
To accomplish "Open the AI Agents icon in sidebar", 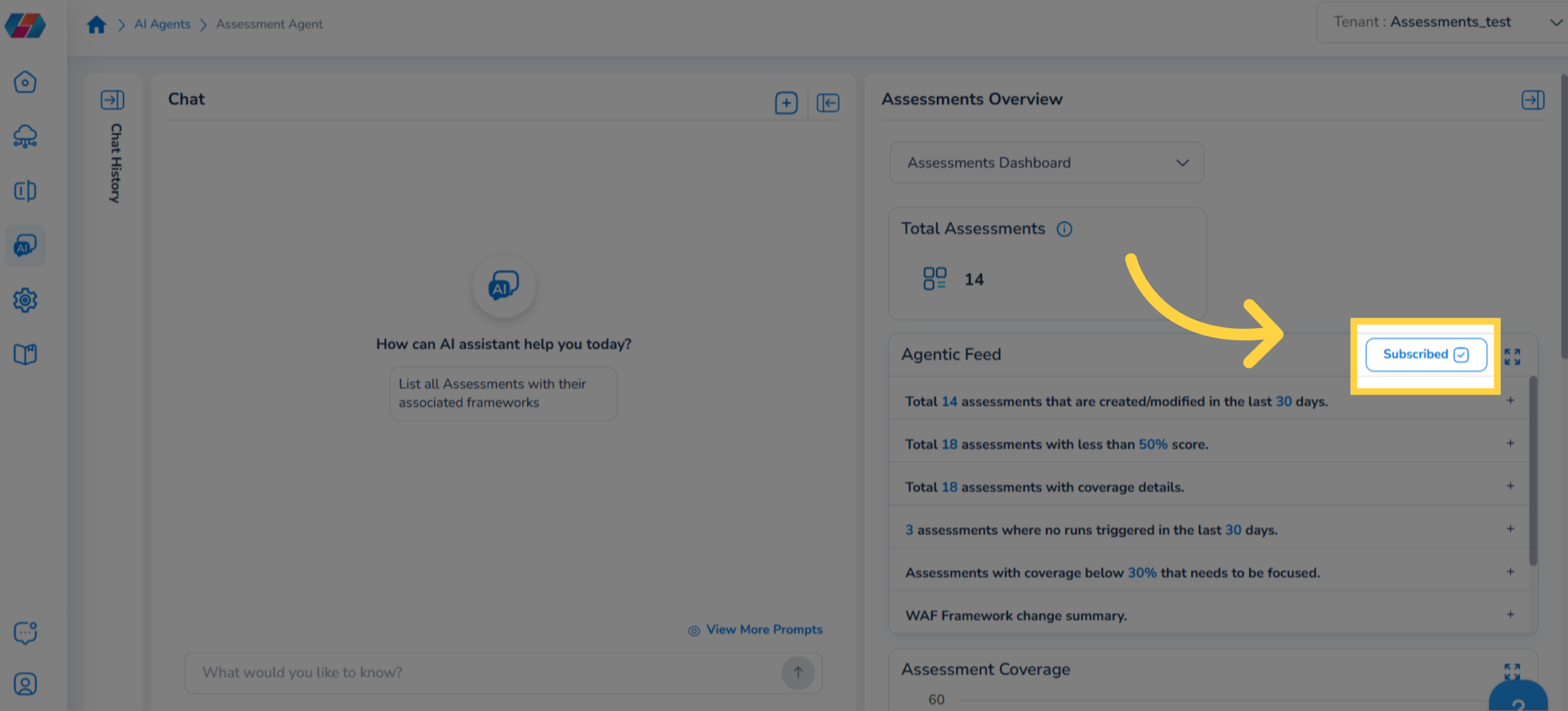I will pyautogui.click(x=25, y=246).
